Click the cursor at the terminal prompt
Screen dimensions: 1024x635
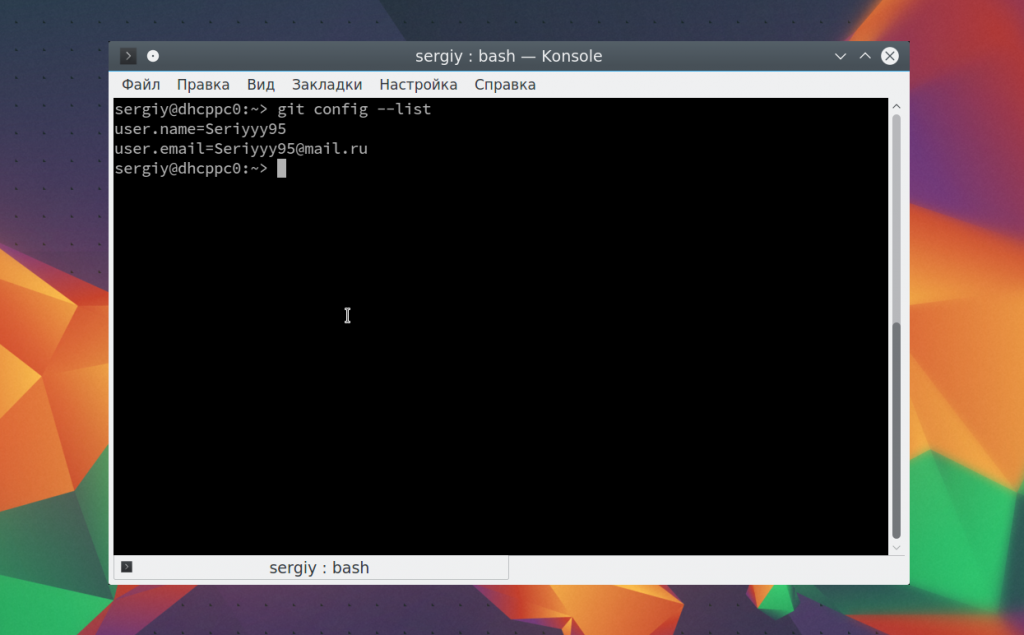coord(282,169)
